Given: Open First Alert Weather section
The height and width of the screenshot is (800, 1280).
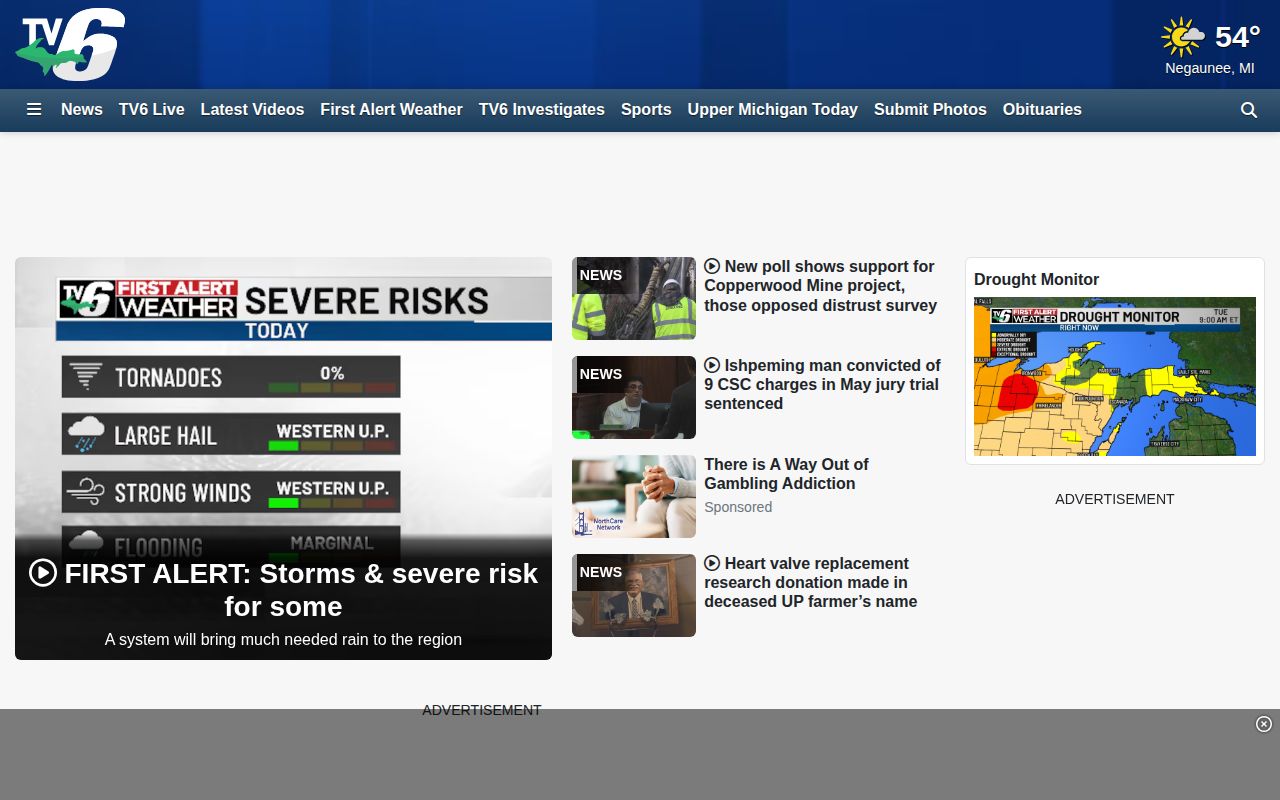Looking at the screenshot, I should tap(391, 110).
